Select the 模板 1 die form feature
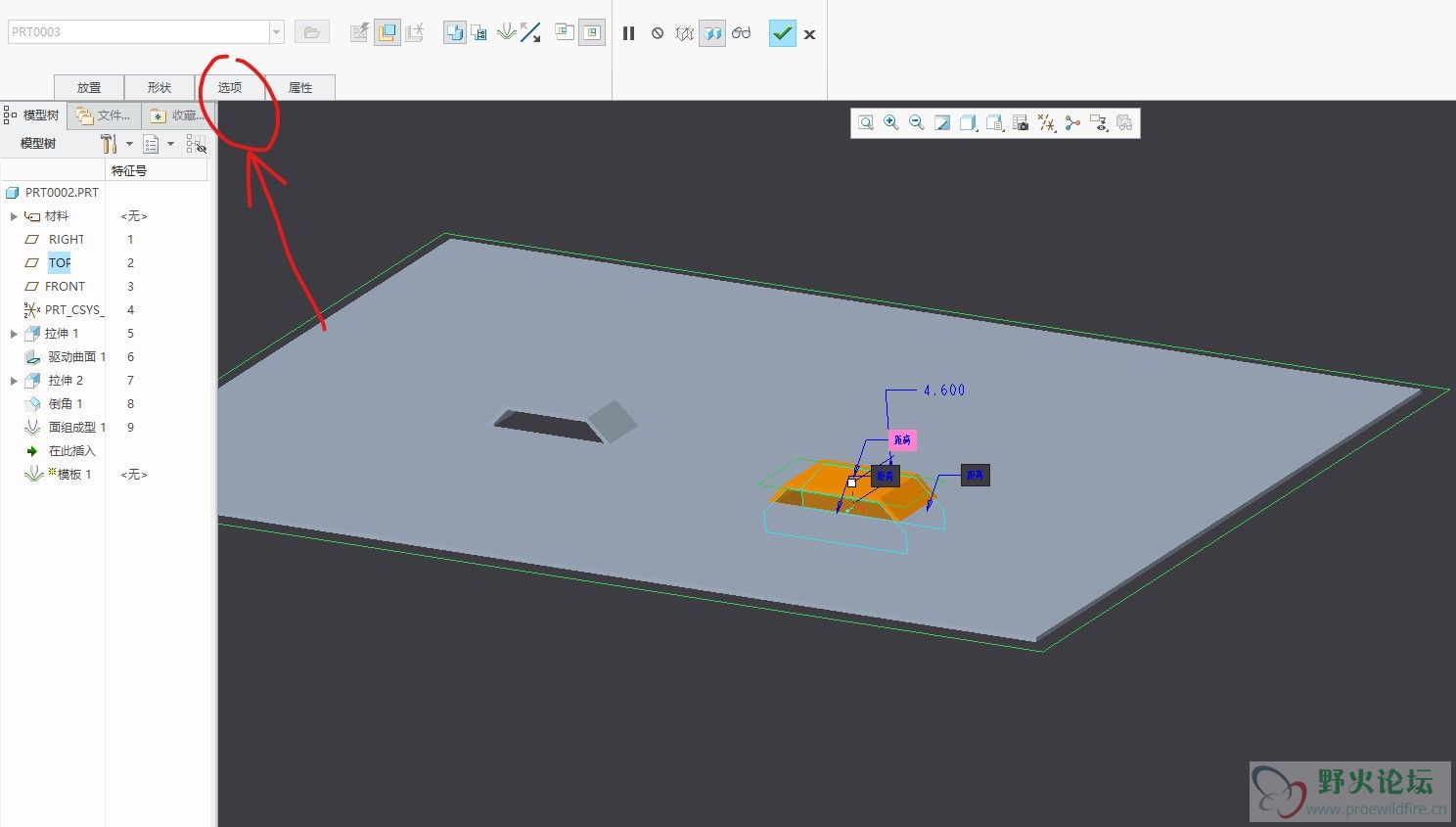Viewport: 1456px width, 827px height. coord(73,475)
